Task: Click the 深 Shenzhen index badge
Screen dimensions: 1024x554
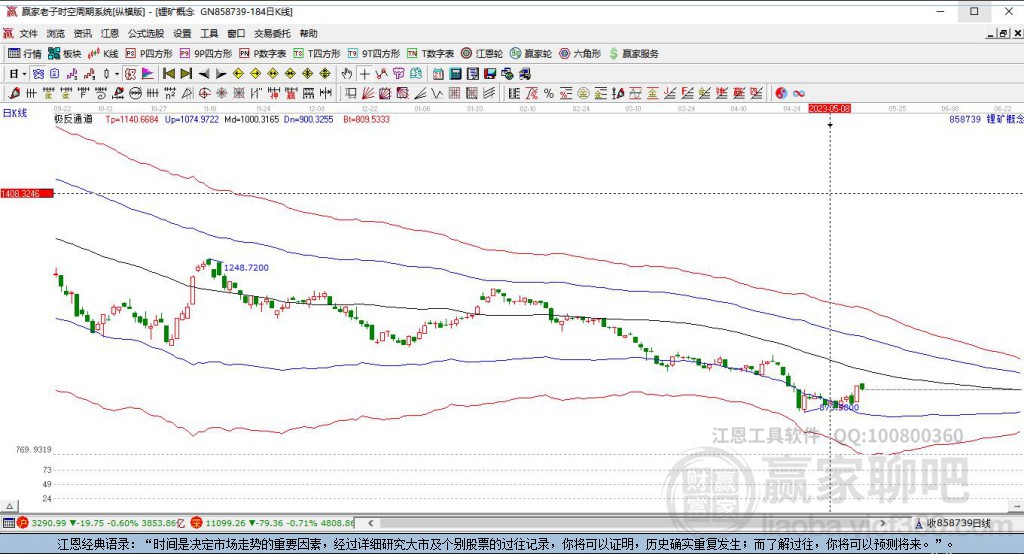Action: tap(197, 523)
